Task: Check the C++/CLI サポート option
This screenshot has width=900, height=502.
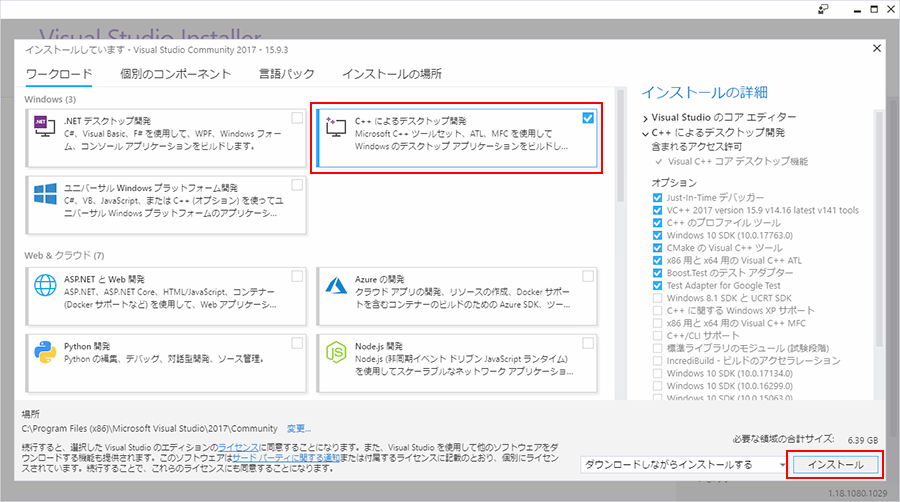Action: click(x=657, y=336)
